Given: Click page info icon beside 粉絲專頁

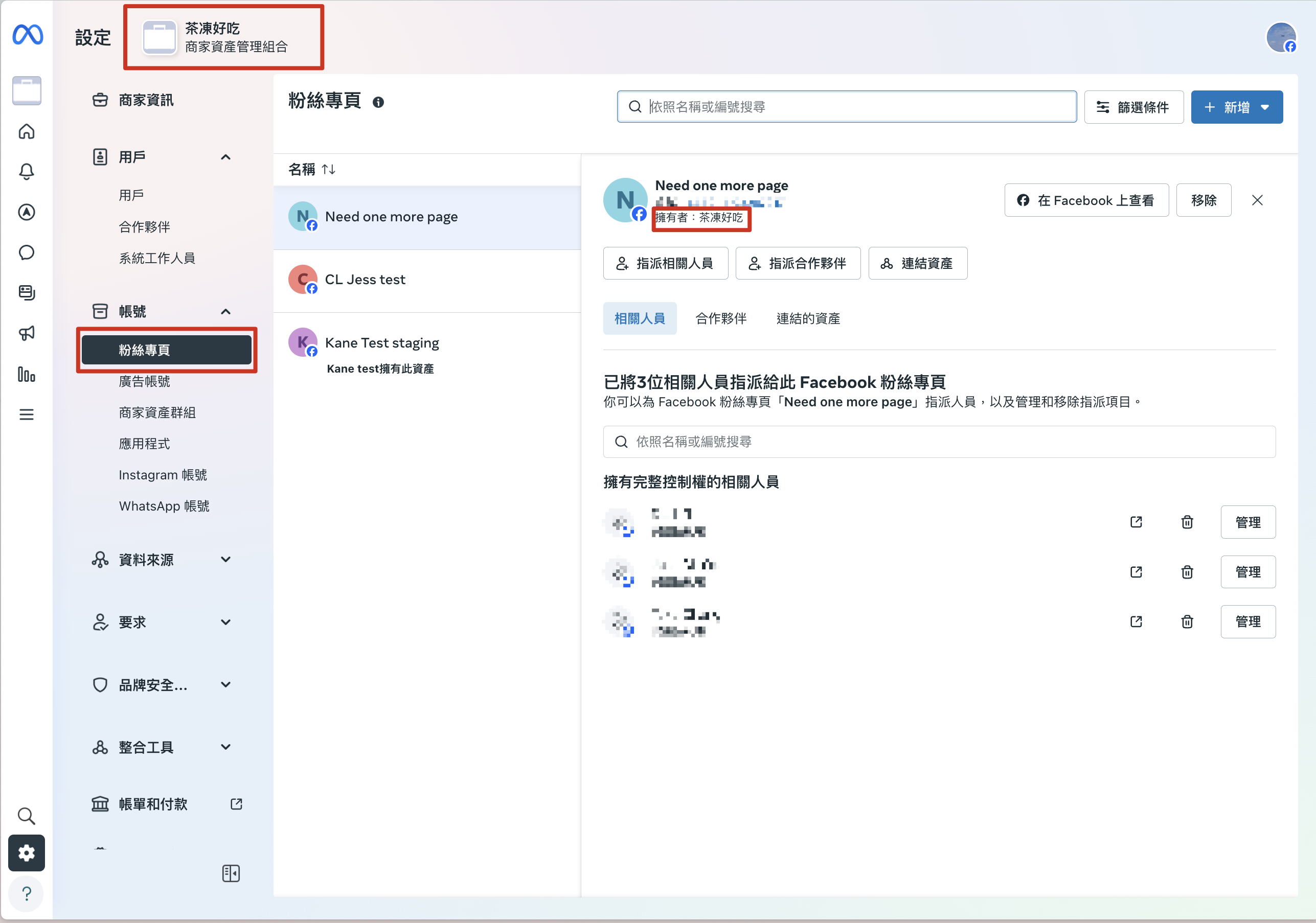Looking at the screenshot, I should coord(378,102).
